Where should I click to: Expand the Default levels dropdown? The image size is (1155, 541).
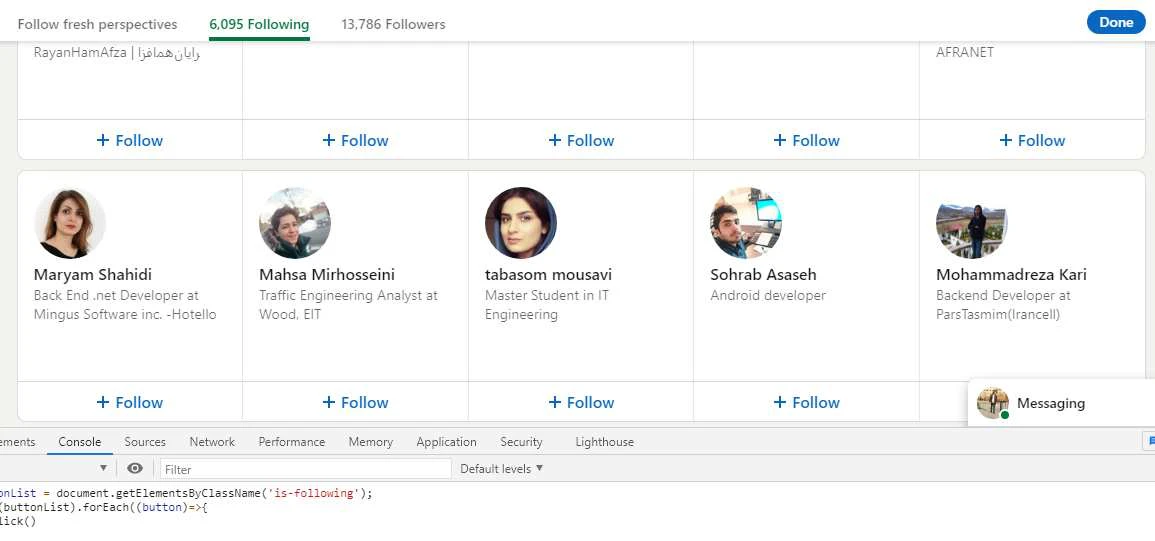point(501,468)
